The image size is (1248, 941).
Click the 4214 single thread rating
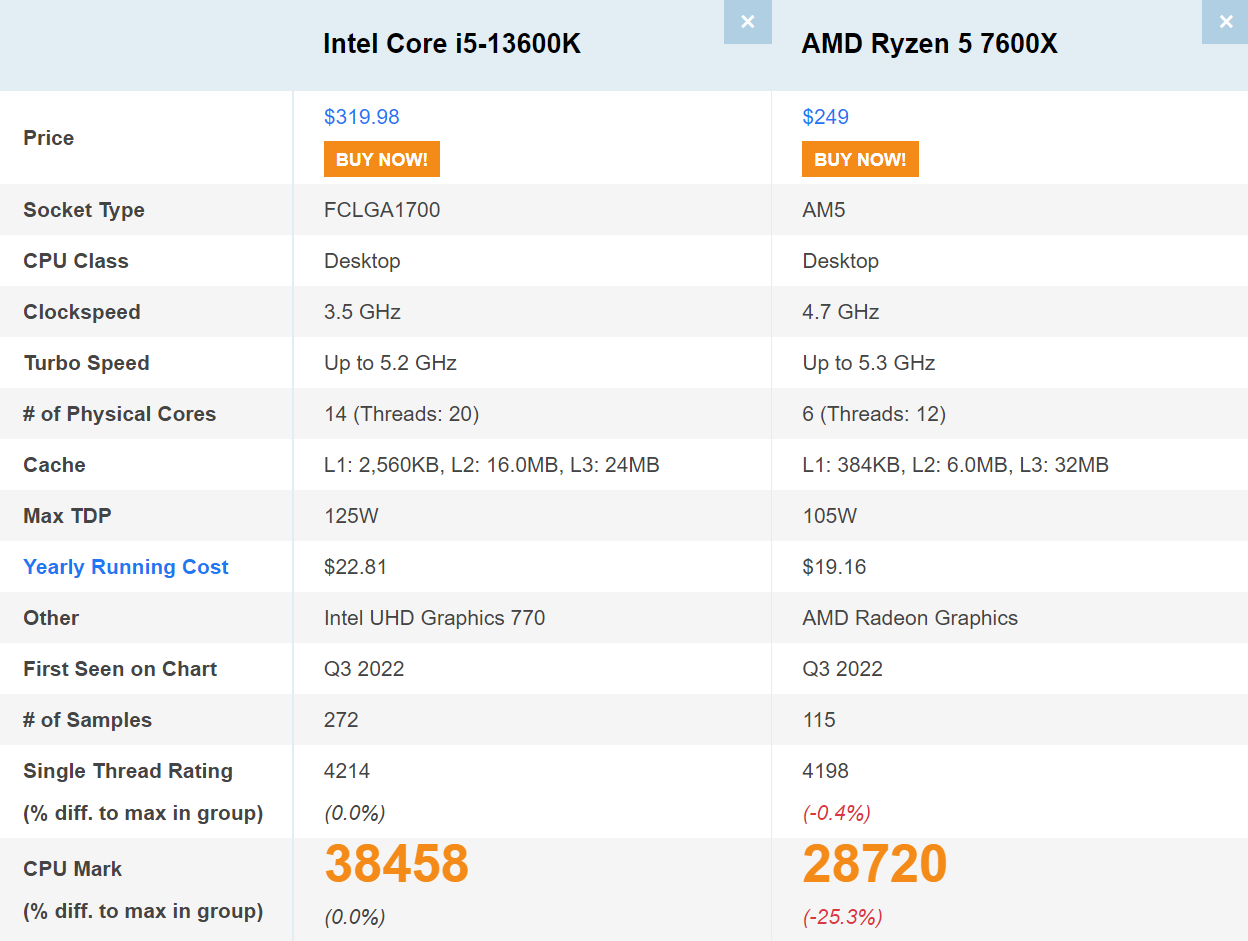click(347, 771)
